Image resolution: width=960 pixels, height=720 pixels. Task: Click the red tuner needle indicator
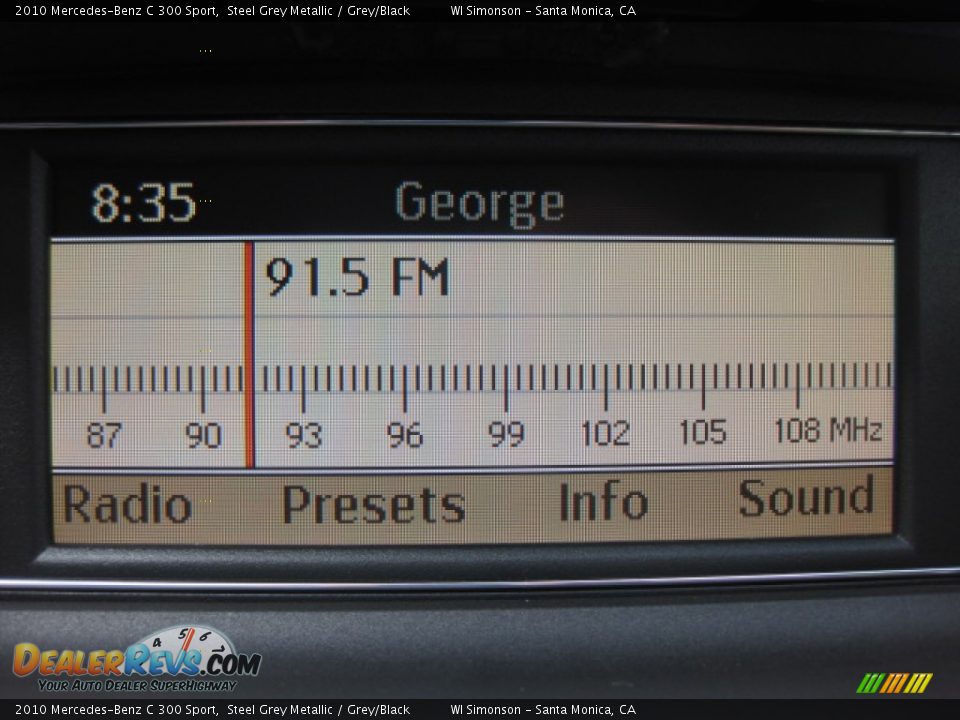pos(249,355)
